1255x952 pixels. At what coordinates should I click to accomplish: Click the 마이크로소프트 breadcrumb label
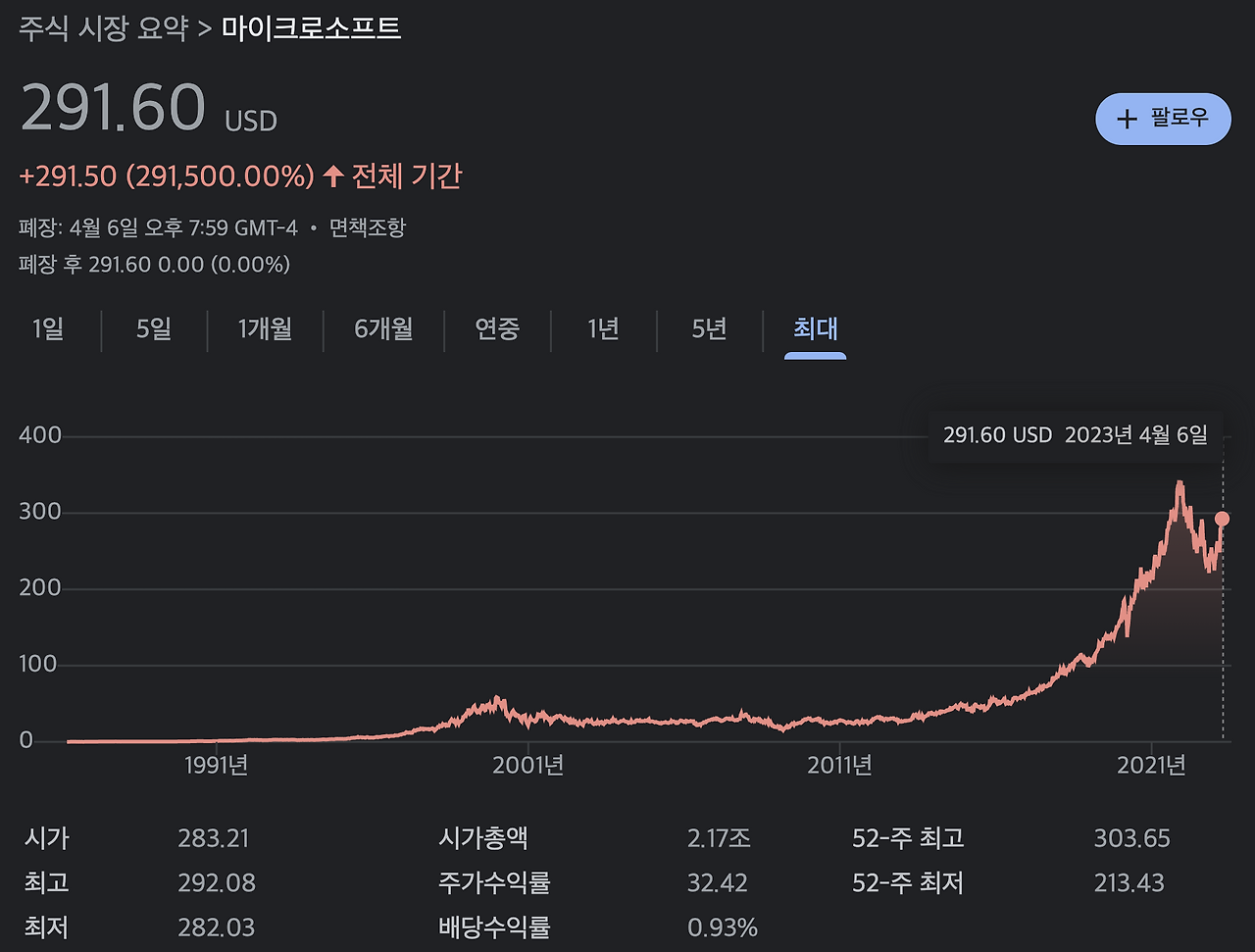pos(310,29)
